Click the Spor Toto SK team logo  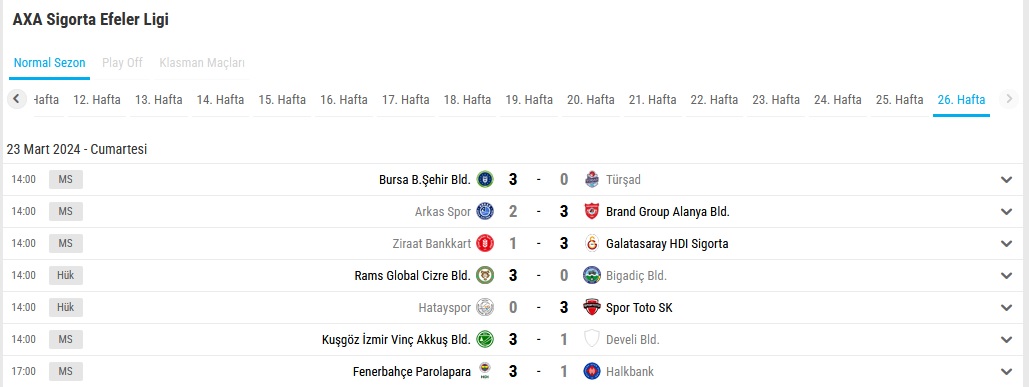pos(592,308)
